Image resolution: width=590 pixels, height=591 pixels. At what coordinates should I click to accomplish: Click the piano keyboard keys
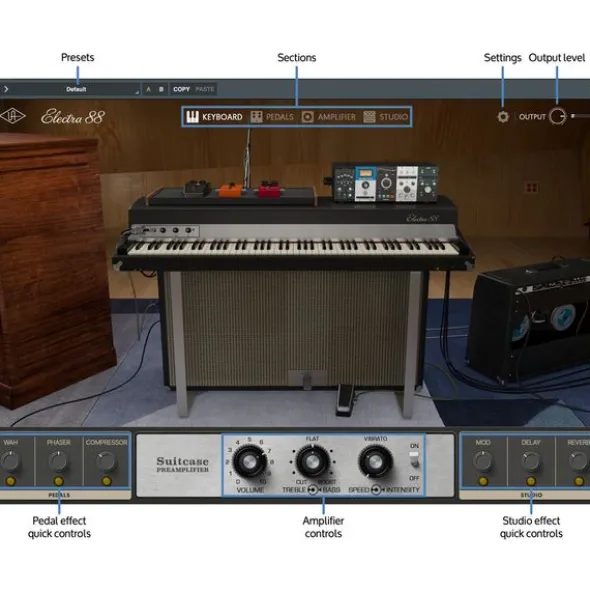292,247
